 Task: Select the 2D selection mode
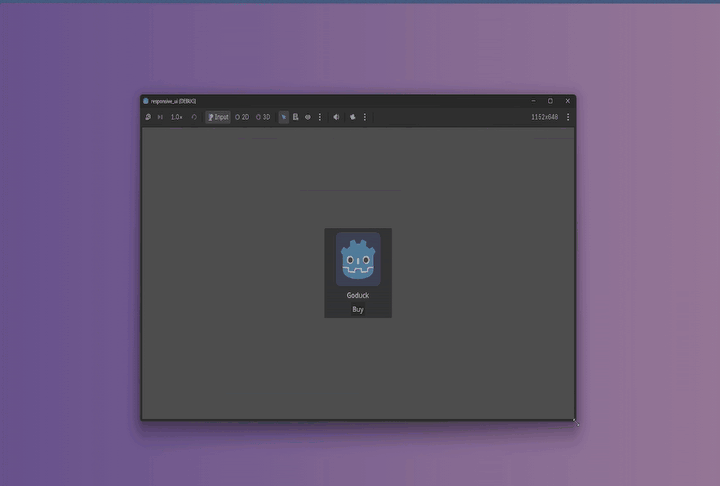[x=242, y=117]
